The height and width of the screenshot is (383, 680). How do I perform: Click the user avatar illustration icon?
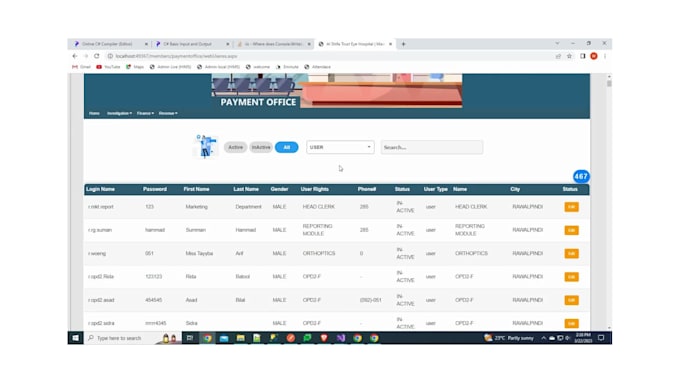[206, 146]
